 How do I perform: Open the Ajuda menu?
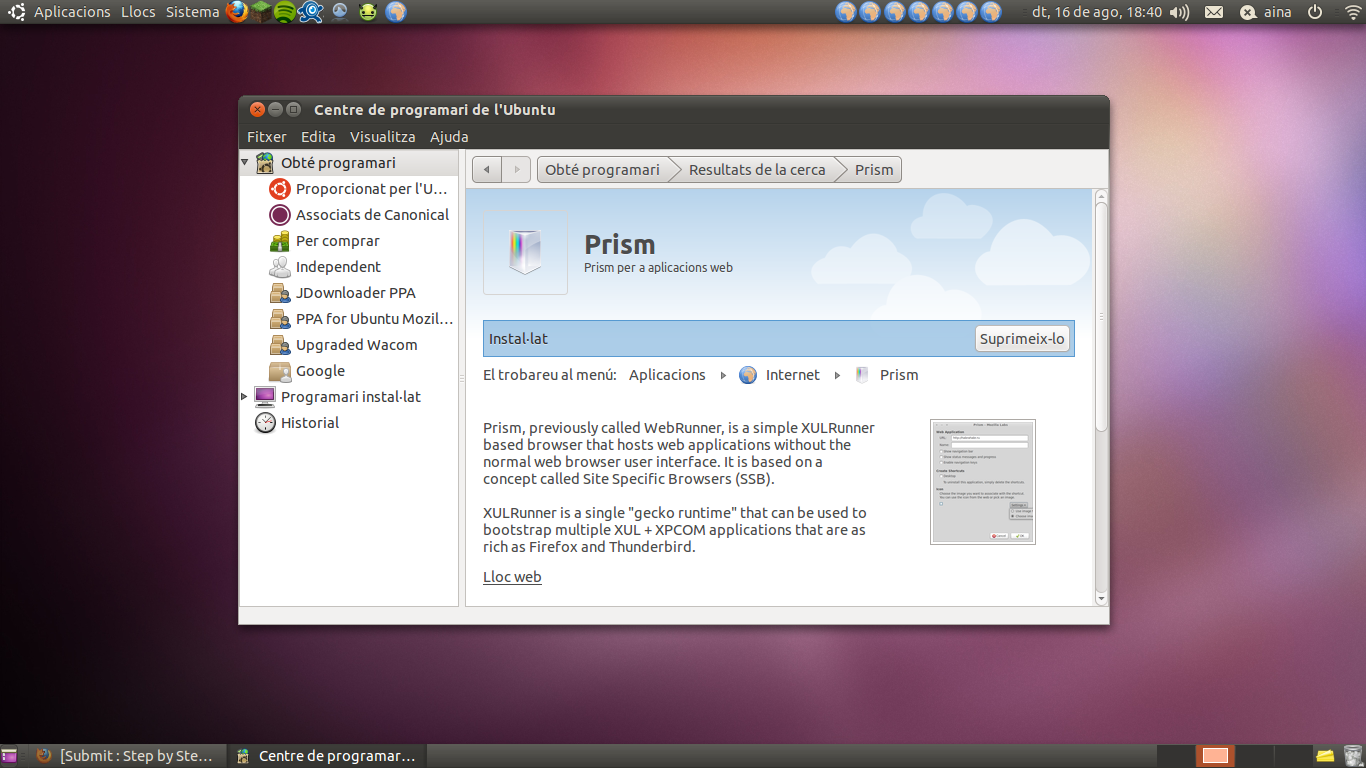449,136
